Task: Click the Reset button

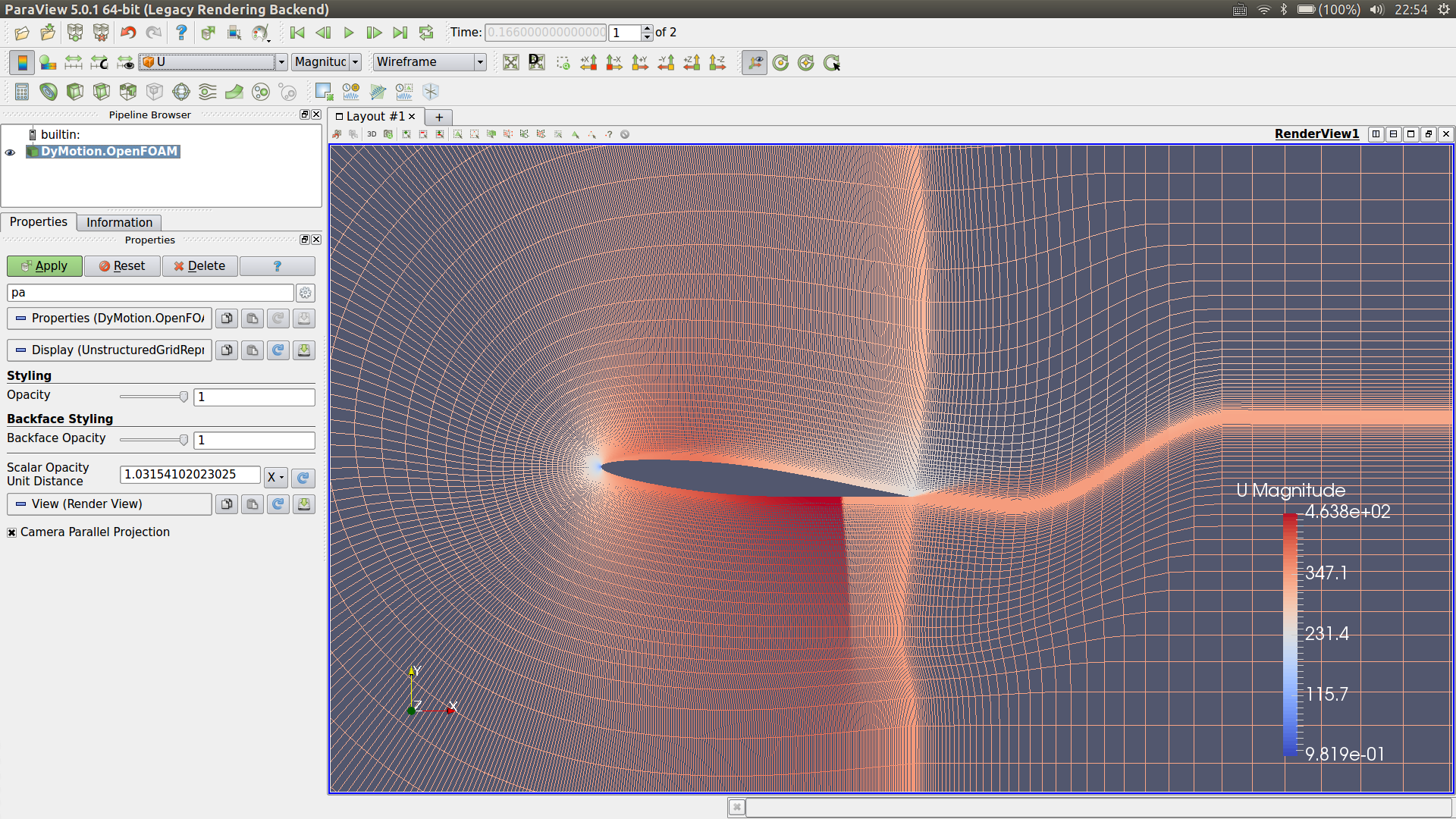Action: [122, 266]
